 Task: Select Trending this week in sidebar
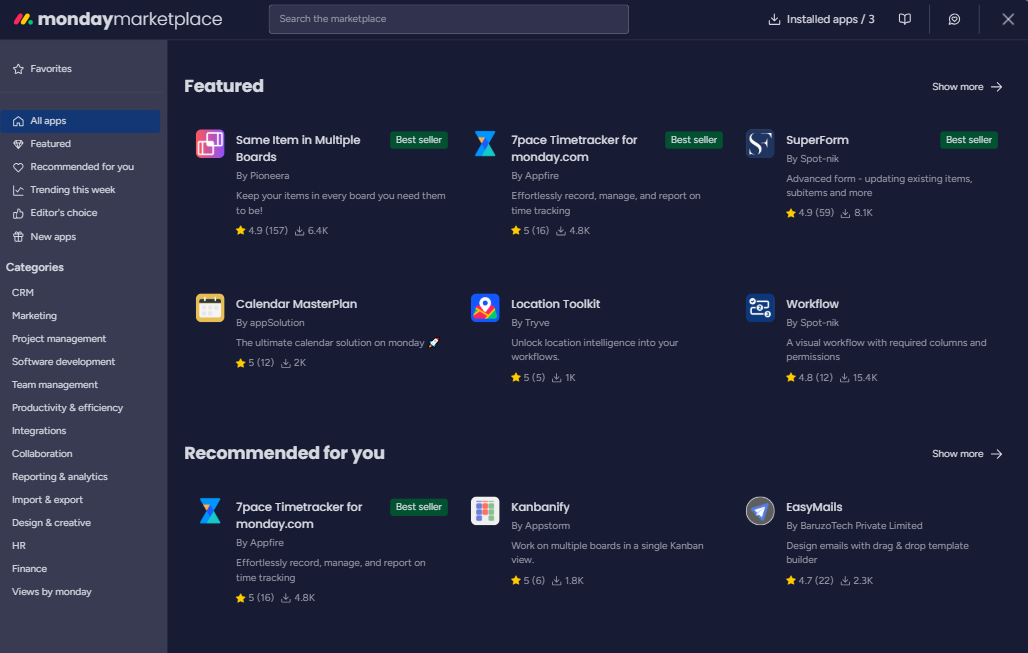pos(72,190)
